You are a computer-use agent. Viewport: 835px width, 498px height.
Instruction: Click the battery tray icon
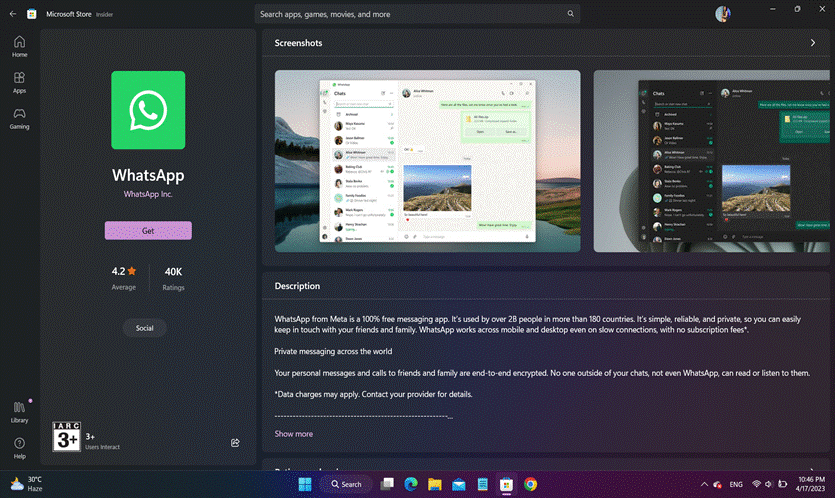[x=783, y=484]
